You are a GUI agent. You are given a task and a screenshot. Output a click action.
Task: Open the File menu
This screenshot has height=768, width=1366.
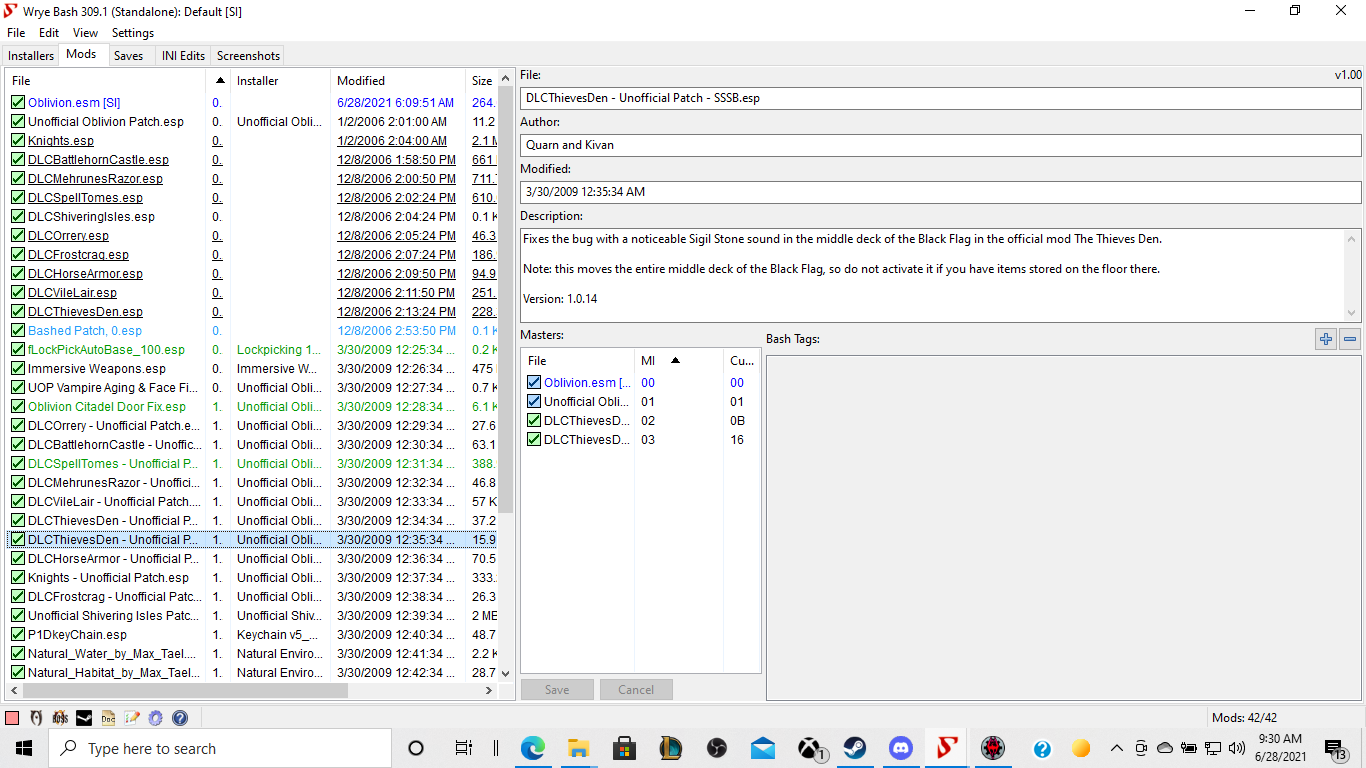16,33
